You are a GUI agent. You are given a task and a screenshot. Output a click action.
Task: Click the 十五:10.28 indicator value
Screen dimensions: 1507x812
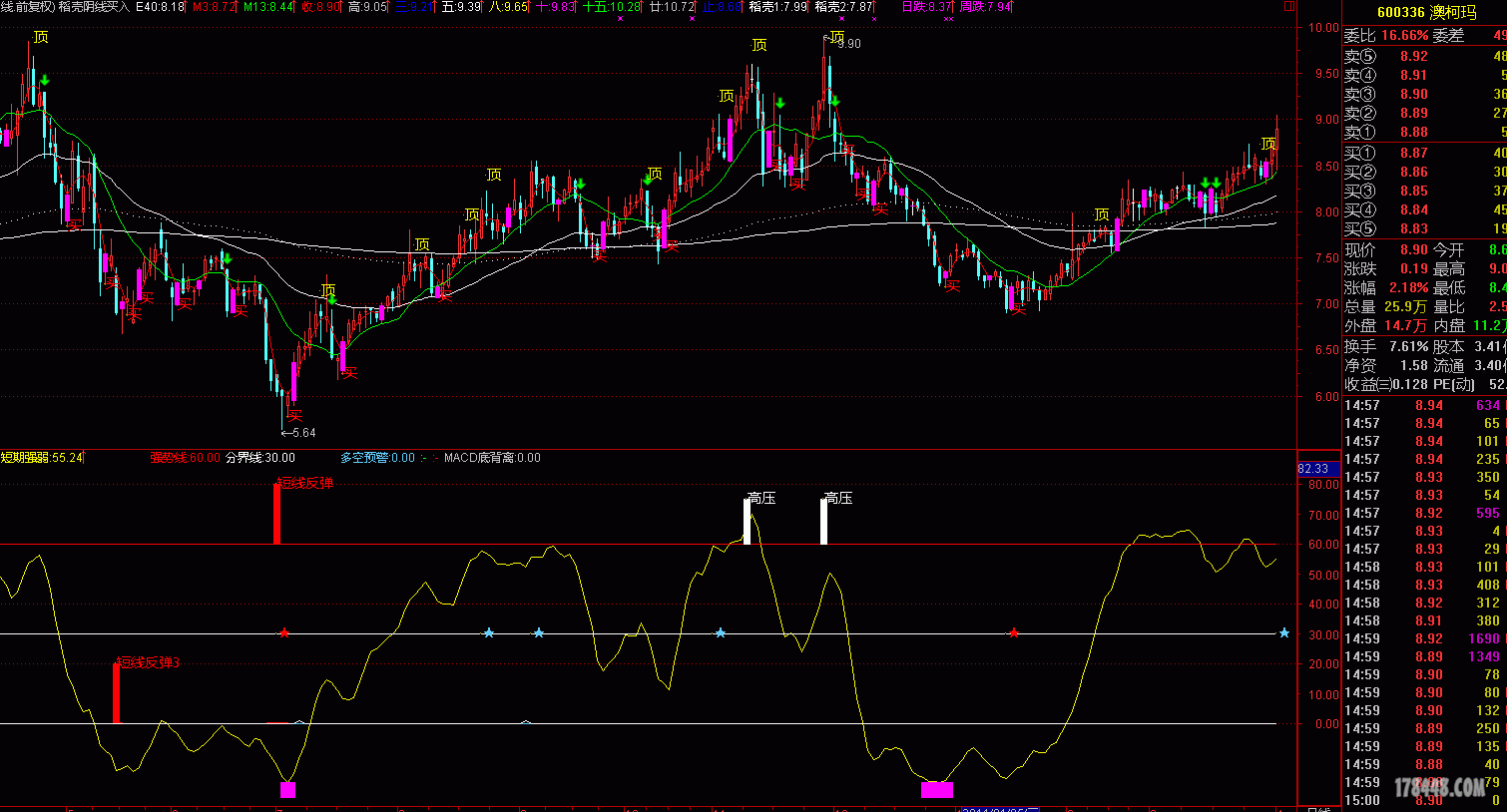[x=613, y=7]
